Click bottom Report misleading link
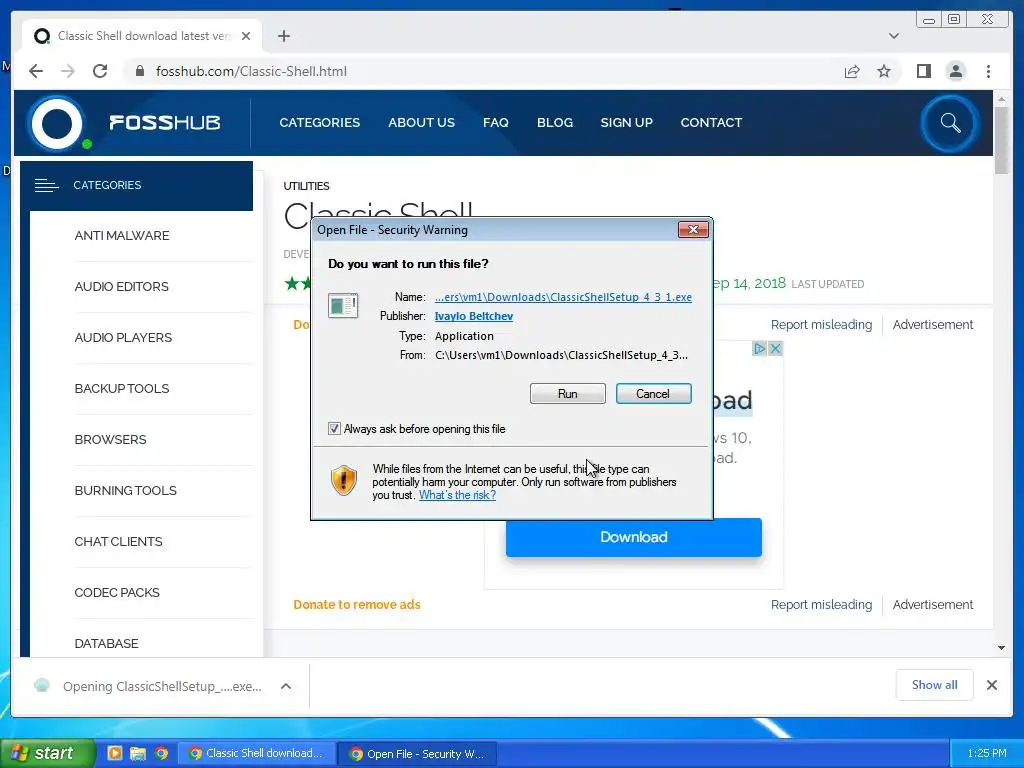 [821, 605]
